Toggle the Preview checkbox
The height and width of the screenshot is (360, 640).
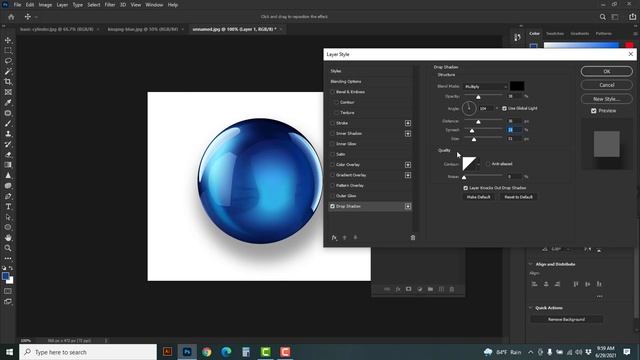593,111
